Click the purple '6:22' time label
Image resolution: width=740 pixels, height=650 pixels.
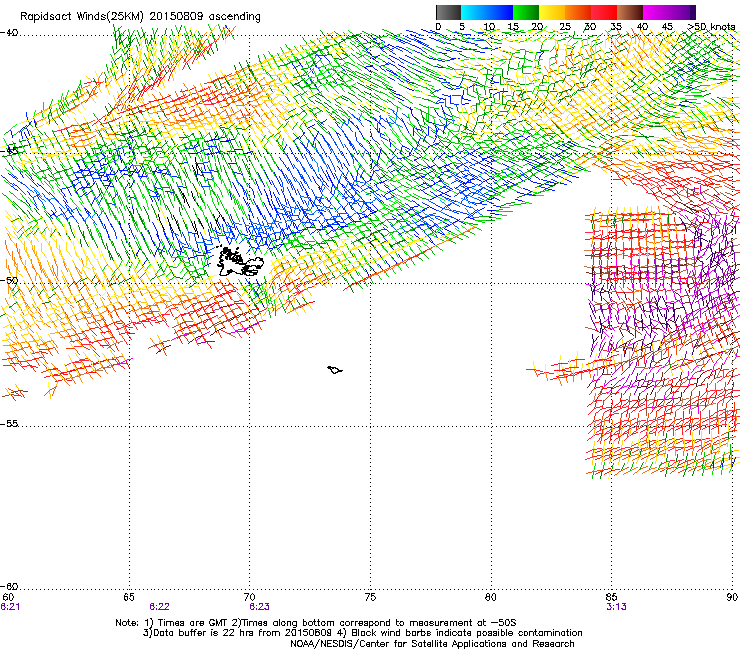[x=160, y=607]
